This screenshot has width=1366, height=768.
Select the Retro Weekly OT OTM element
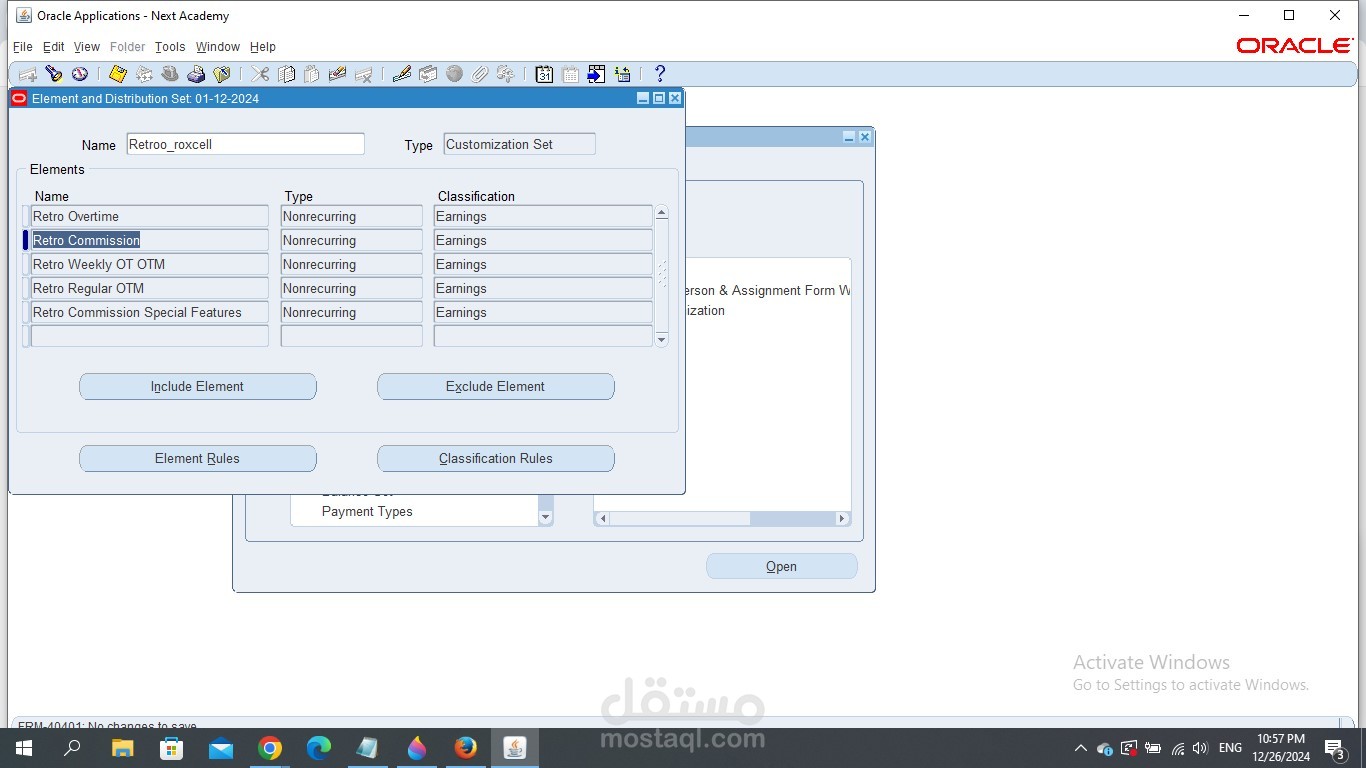150,264
